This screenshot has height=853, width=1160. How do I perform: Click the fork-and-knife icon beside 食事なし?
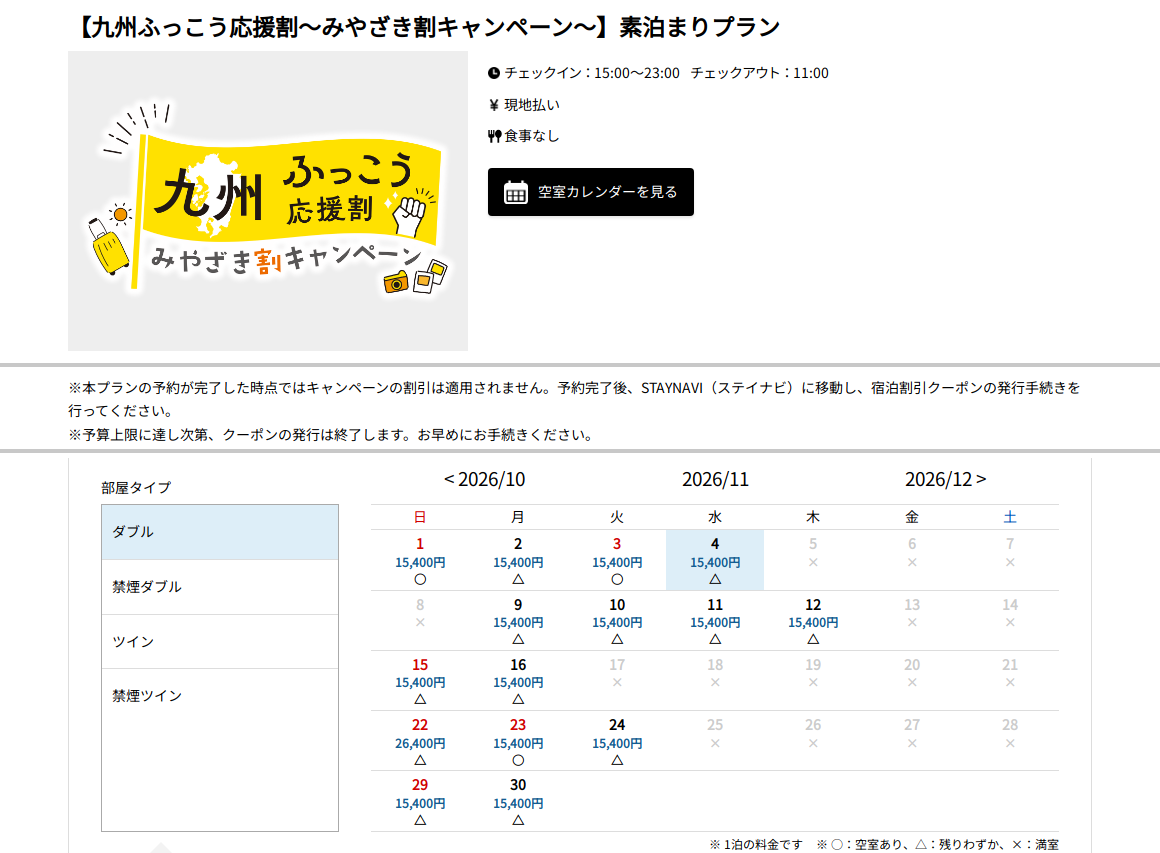494,136
